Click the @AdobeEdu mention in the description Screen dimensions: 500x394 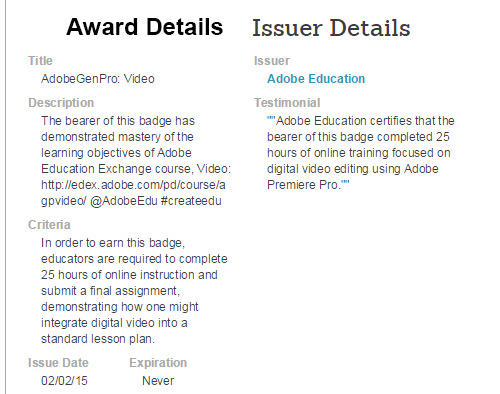point(124,201)
